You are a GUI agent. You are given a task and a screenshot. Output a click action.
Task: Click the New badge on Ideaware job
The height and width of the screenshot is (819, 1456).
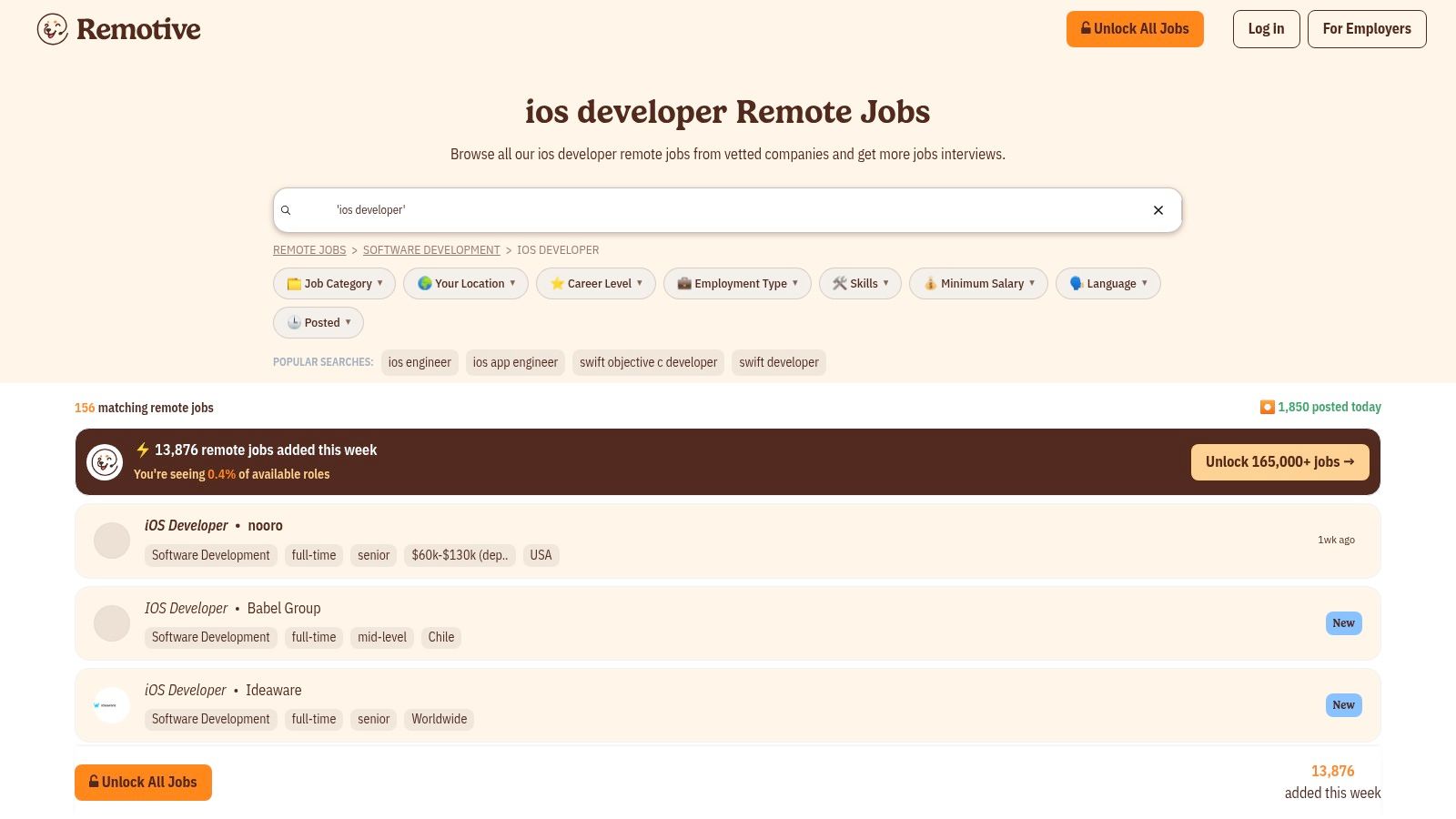[x=1343, y=705]
